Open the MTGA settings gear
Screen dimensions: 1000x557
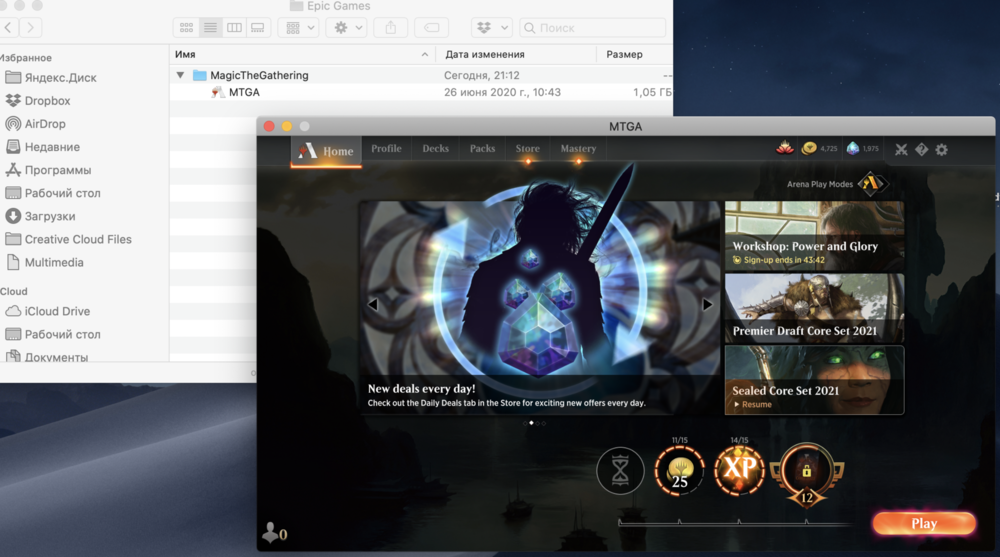pos(941,150)
